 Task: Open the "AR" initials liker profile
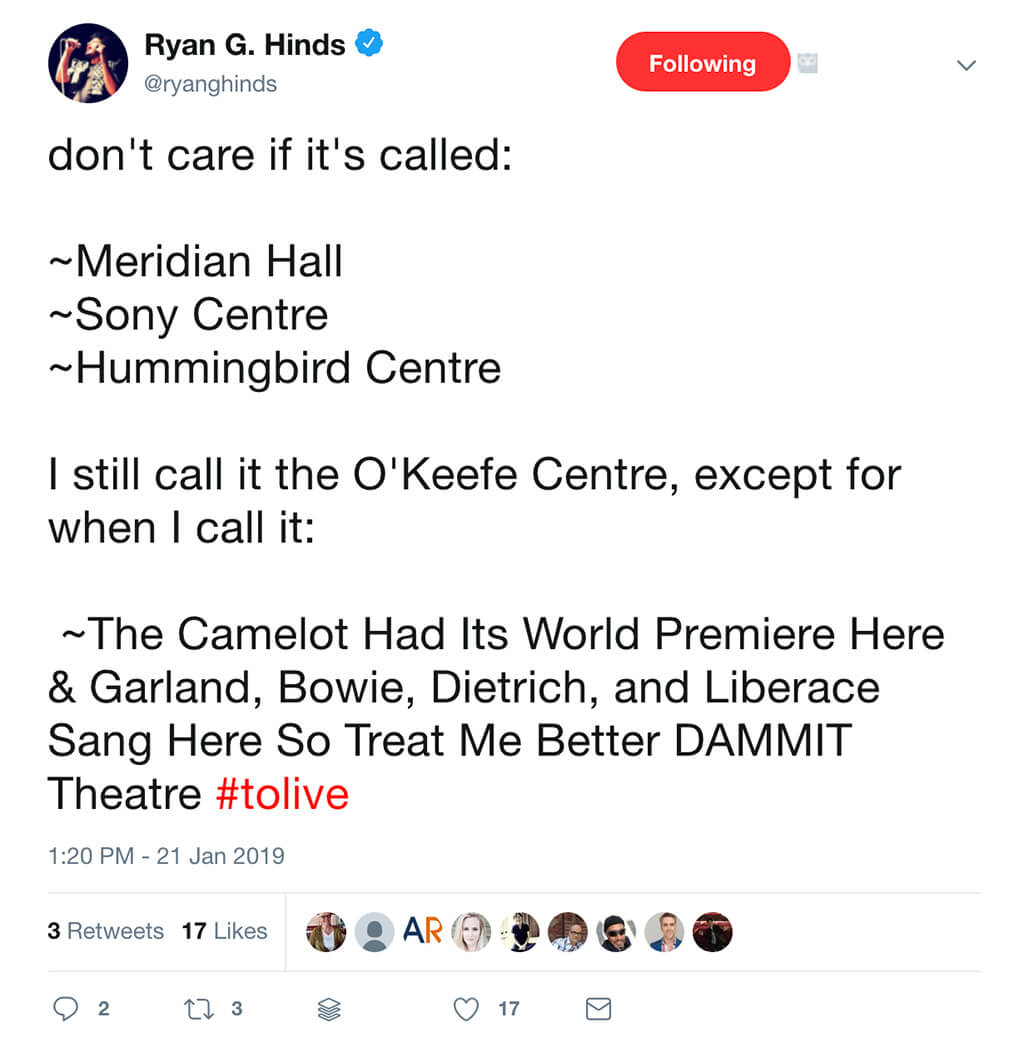(x=422, y=931)
